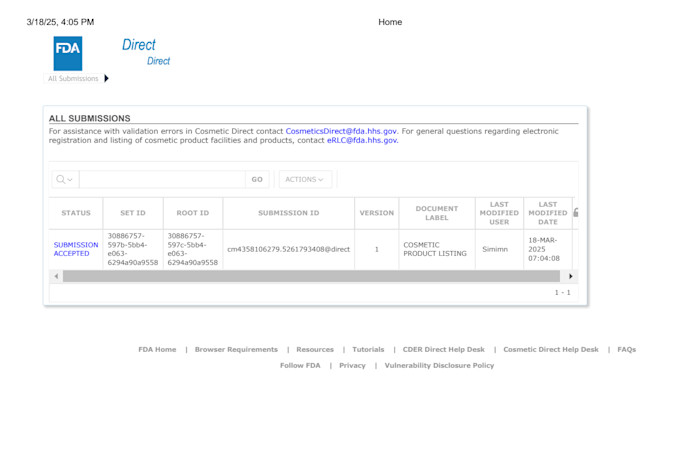Sort by the VERSION column header
The width and height of the screenshot is (680, 459).
376,213
